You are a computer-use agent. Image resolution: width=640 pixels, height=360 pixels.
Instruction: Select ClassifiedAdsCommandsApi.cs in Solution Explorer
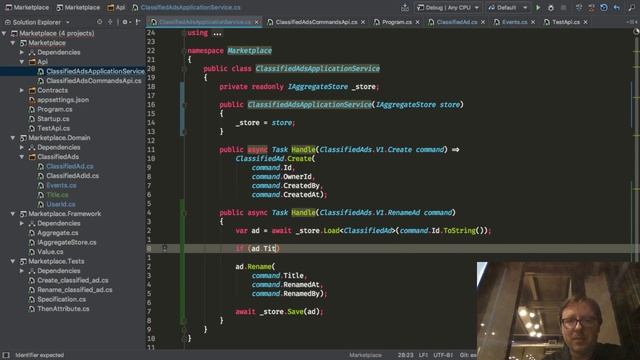93,81
